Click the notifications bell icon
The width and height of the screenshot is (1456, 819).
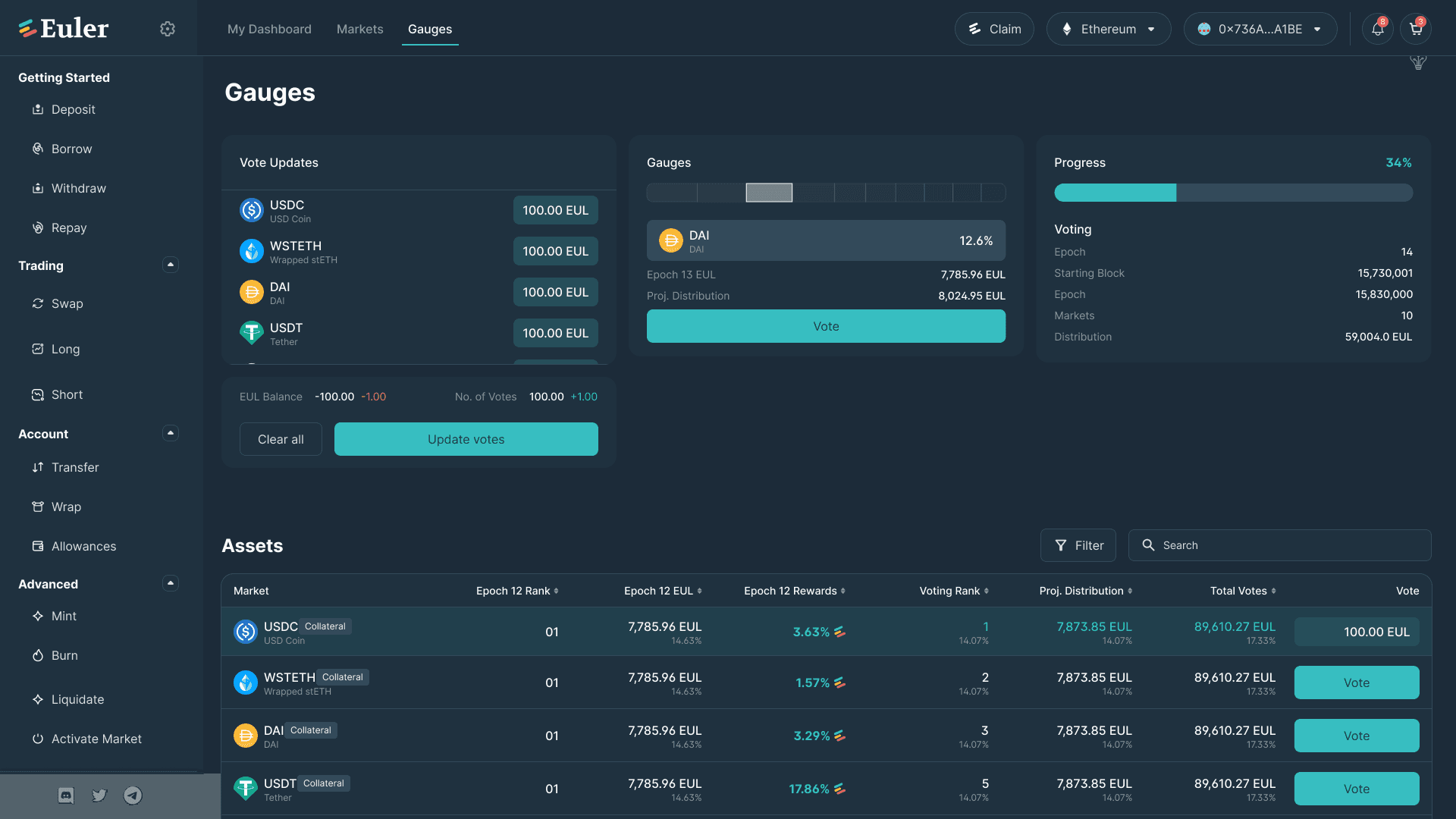coord(1377,29)
